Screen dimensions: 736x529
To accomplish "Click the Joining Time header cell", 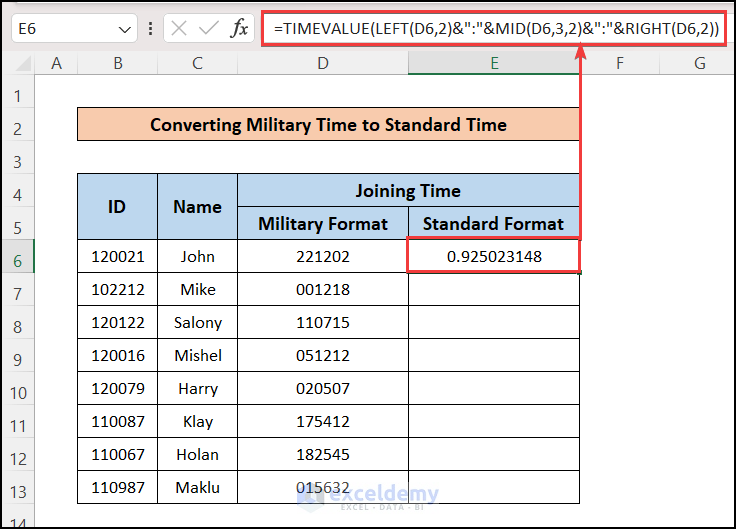I will point(408,191).
